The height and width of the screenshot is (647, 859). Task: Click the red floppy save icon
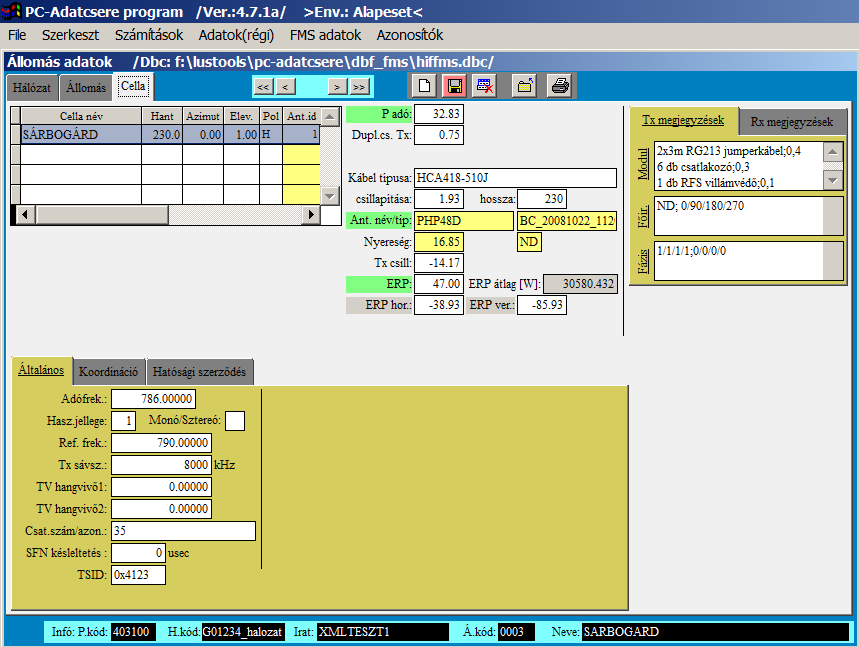pyautogui.click(x=454, y=86)
